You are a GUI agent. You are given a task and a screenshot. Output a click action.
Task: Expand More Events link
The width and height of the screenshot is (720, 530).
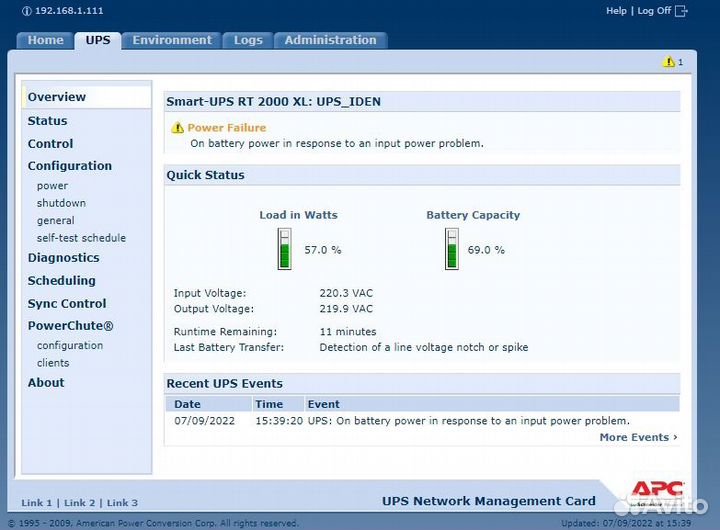coord(638,437)
